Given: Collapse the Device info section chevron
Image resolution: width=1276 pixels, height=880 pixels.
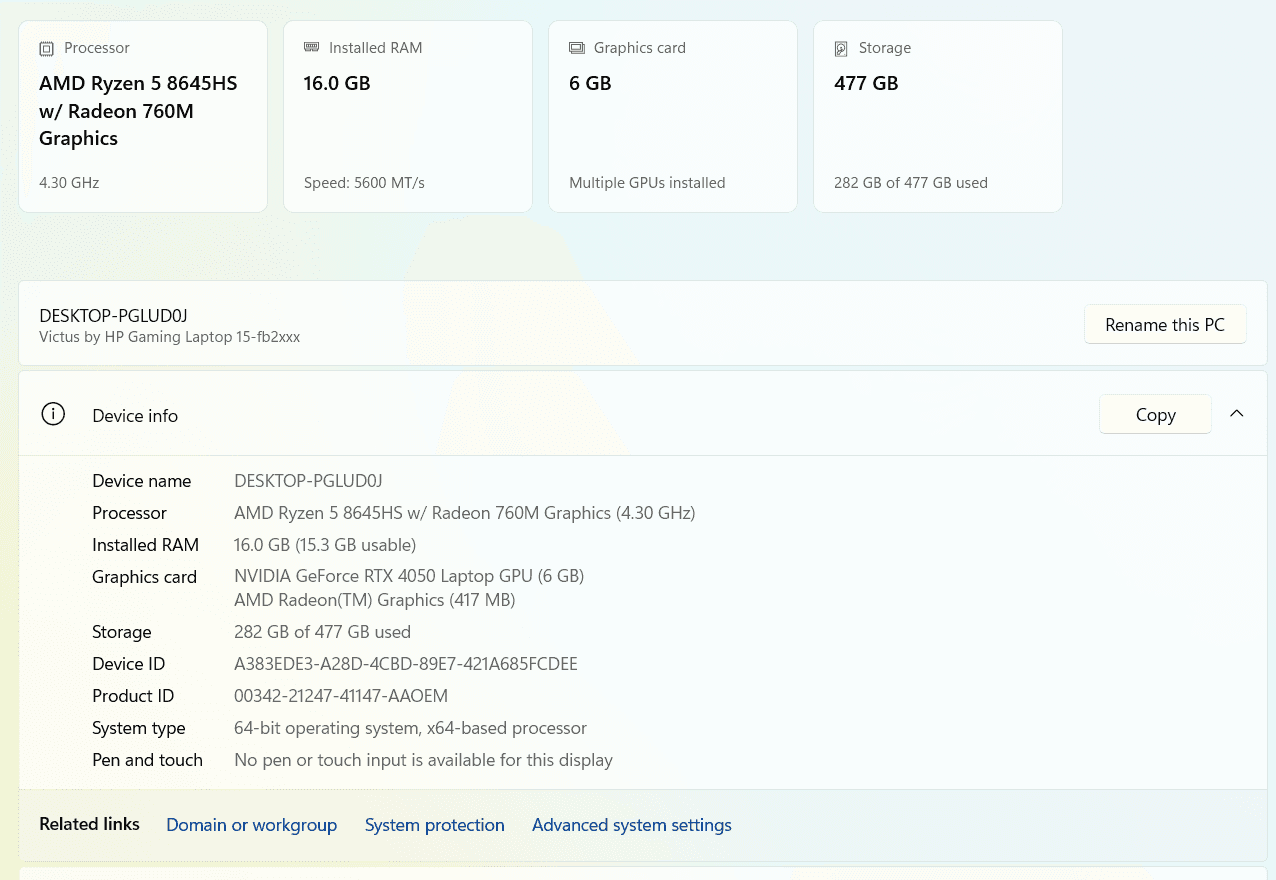Looking at the screenshot, I should [1237, 414].
